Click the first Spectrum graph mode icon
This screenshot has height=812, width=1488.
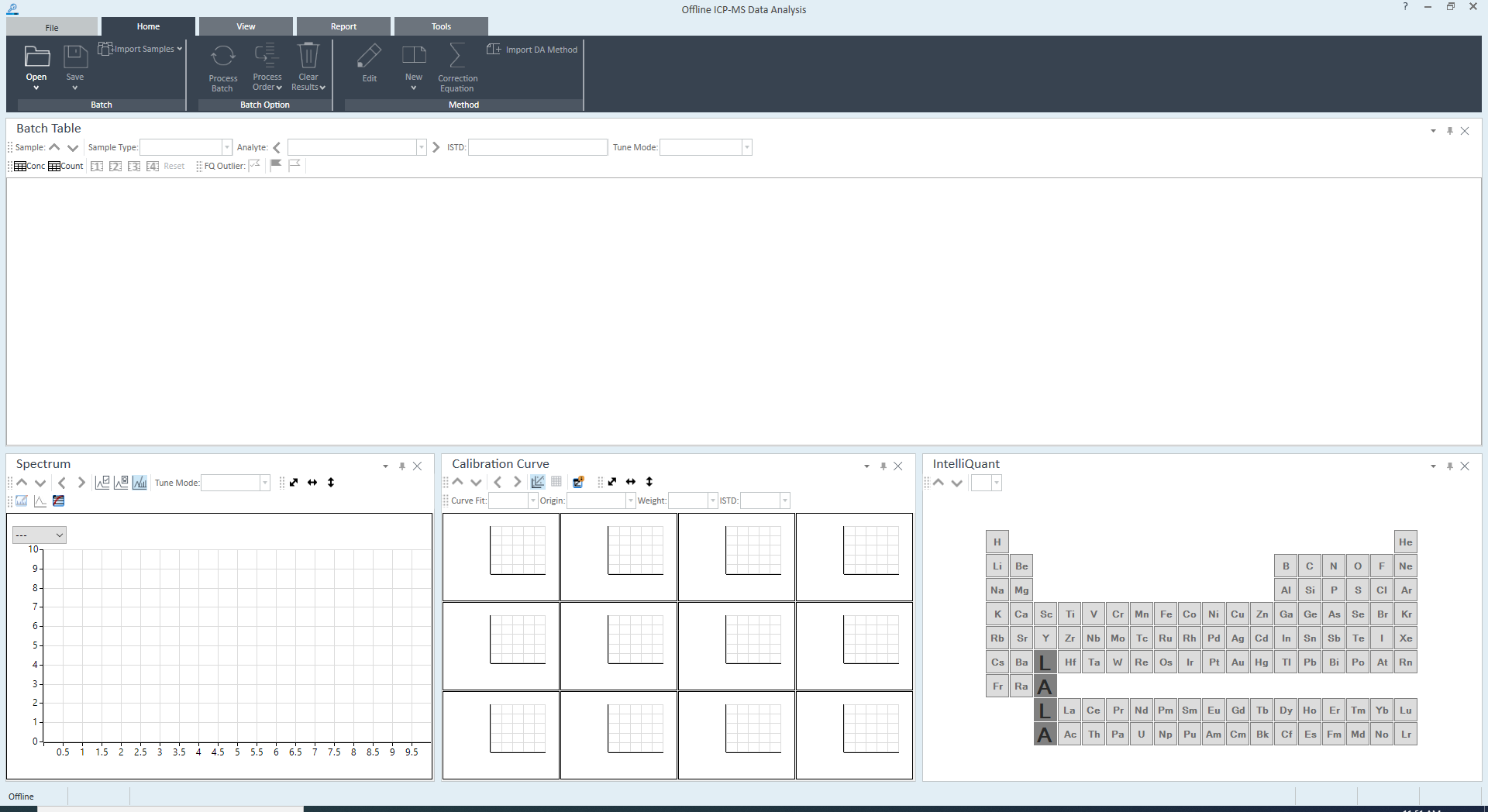click(x=102, y=483)
